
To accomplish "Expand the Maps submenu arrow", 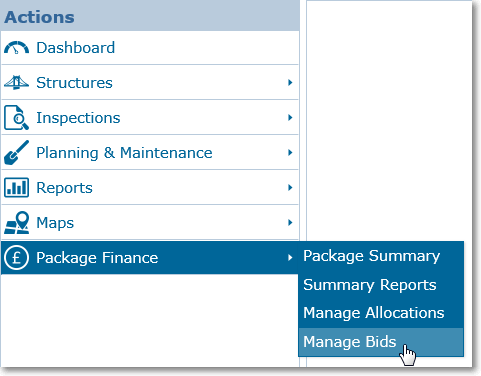I will pos(290,222).
